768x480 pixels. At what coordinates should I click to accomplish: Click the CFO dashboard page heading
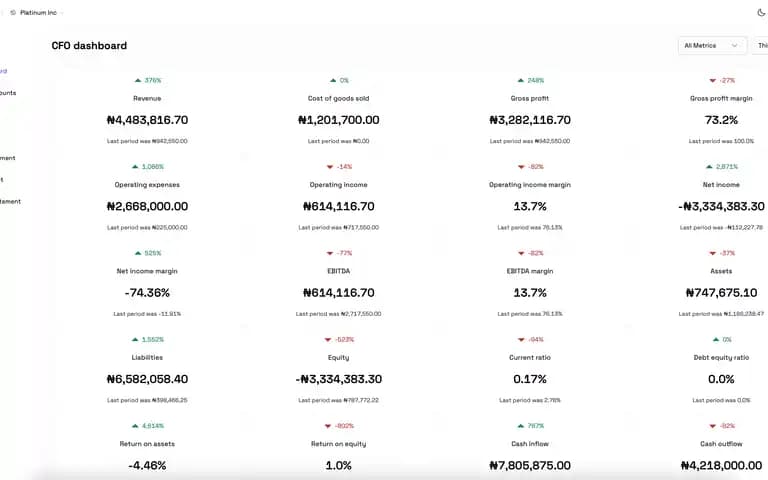[x=89, y=46]
